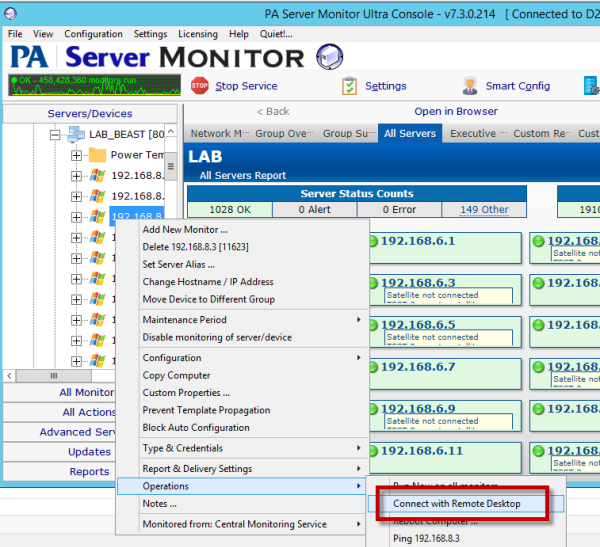Viewport: 600px width, 547px height.
Task: Open the Licensing menu
Action: click(198, 34)
